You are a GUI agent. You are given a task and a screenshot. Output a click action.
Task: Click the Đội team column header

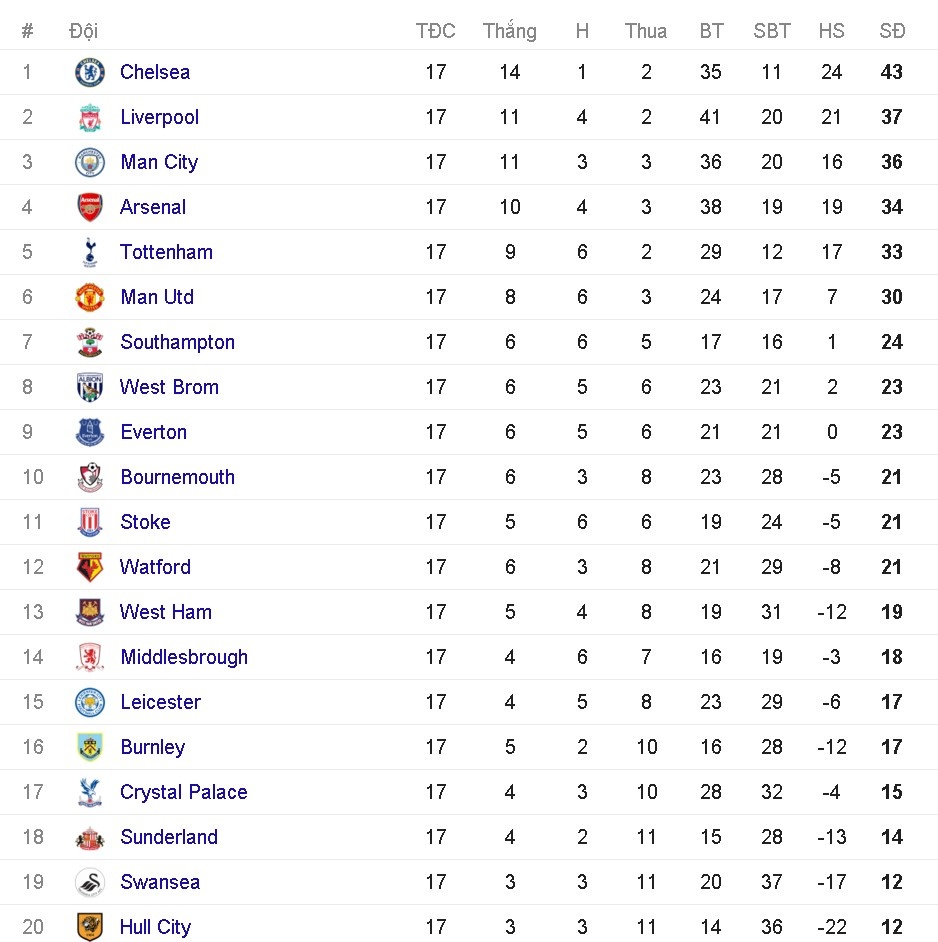click(83, 31)
